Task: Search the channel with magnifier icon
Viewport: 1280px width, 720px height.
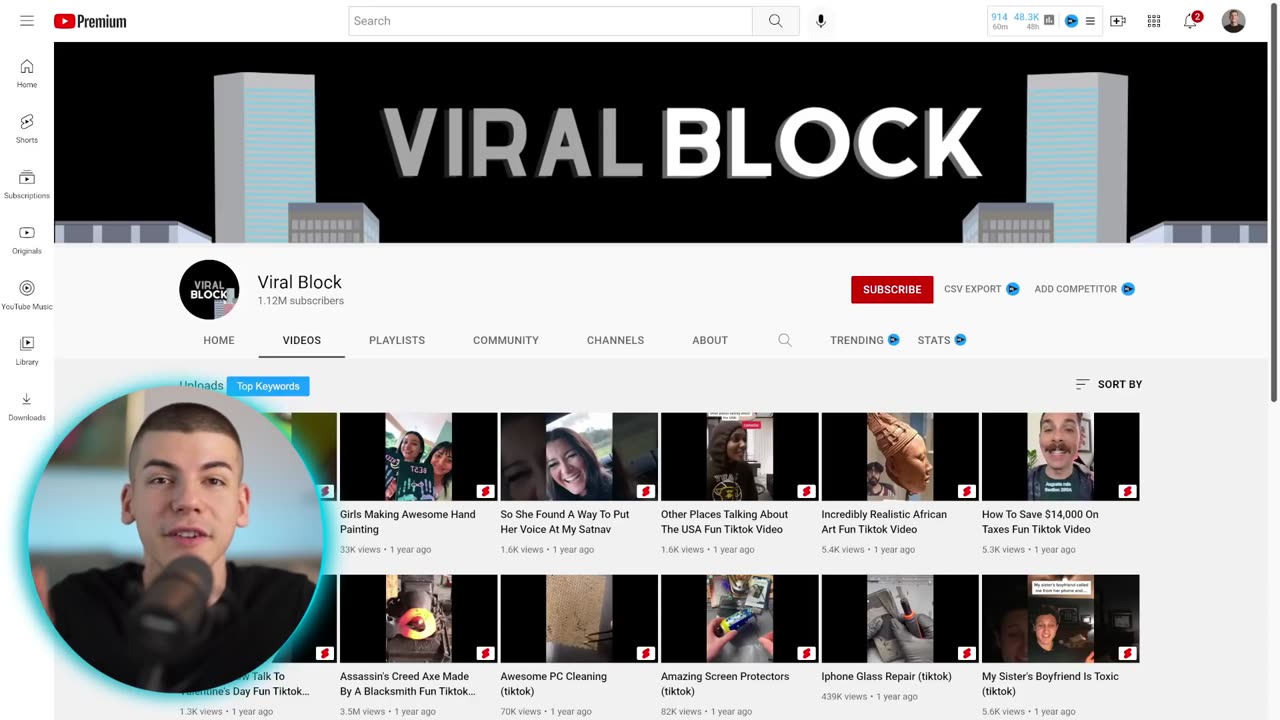Action: click(785, 340)
